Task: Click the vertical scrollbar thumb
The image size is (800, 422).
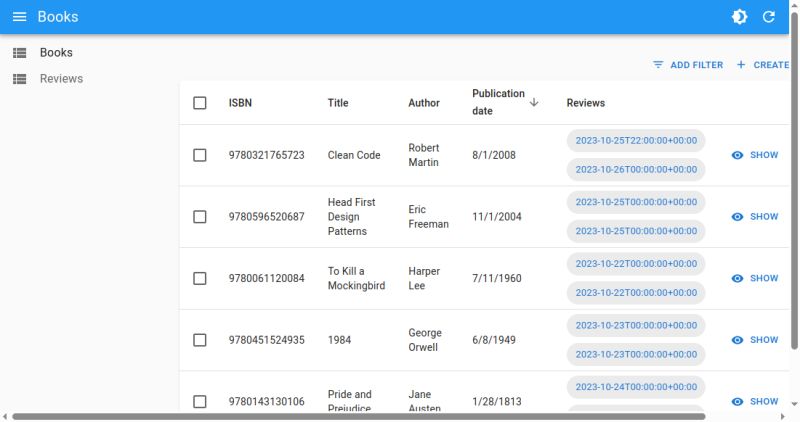Action: (794, 180)
